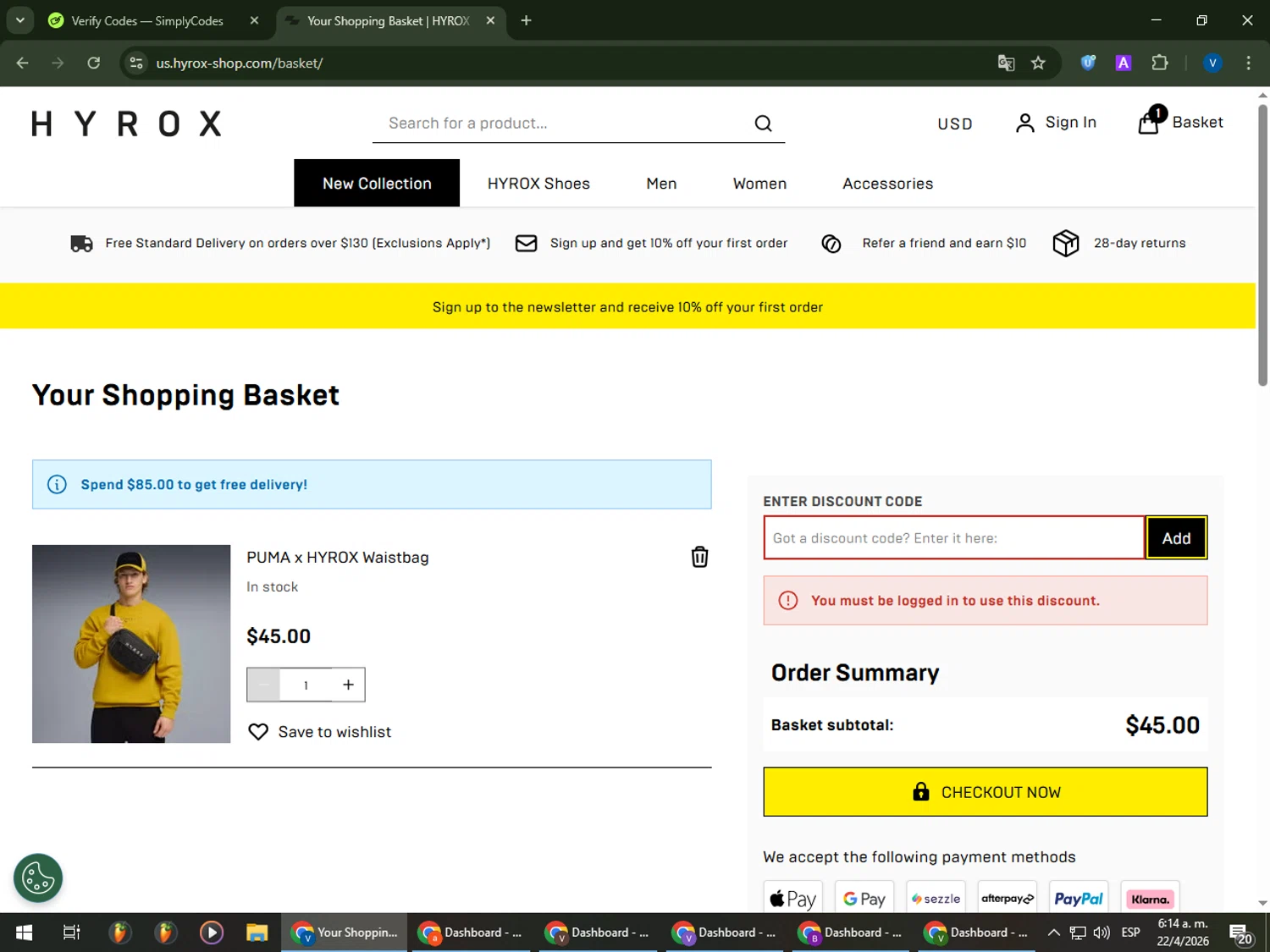
Task: Open the media player taskbar icon
Action: 211,933
